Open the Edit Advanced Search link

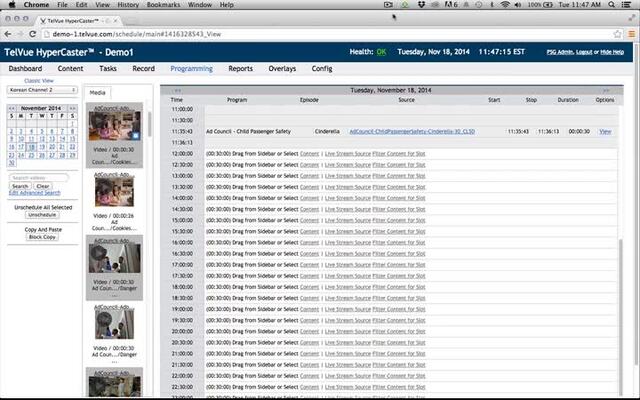34,193
